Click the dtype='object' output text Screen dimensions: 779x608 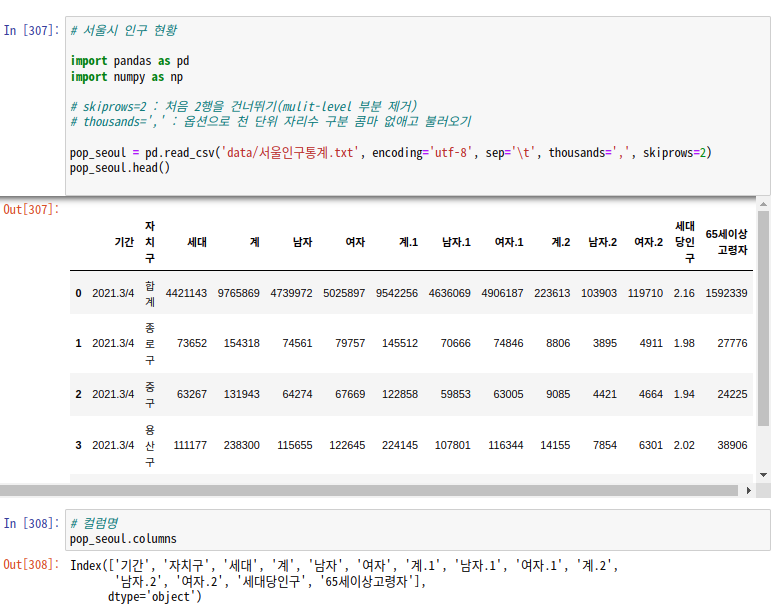click(x=155, y=597)
